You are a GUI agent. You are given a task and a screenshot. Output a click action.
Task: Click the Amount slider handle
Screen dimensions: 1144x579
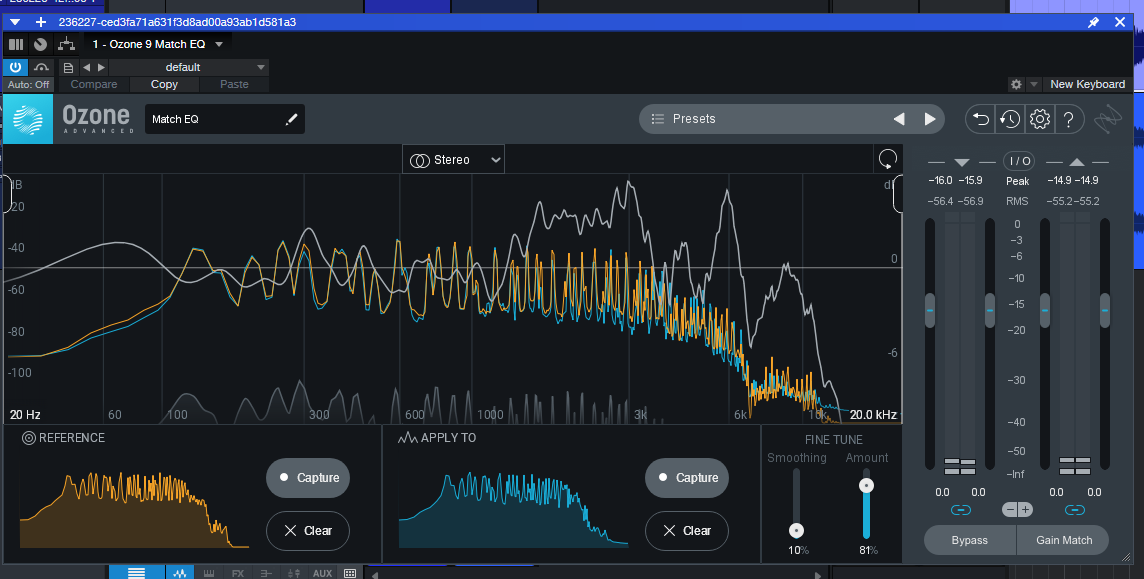(x=867, y=485)
